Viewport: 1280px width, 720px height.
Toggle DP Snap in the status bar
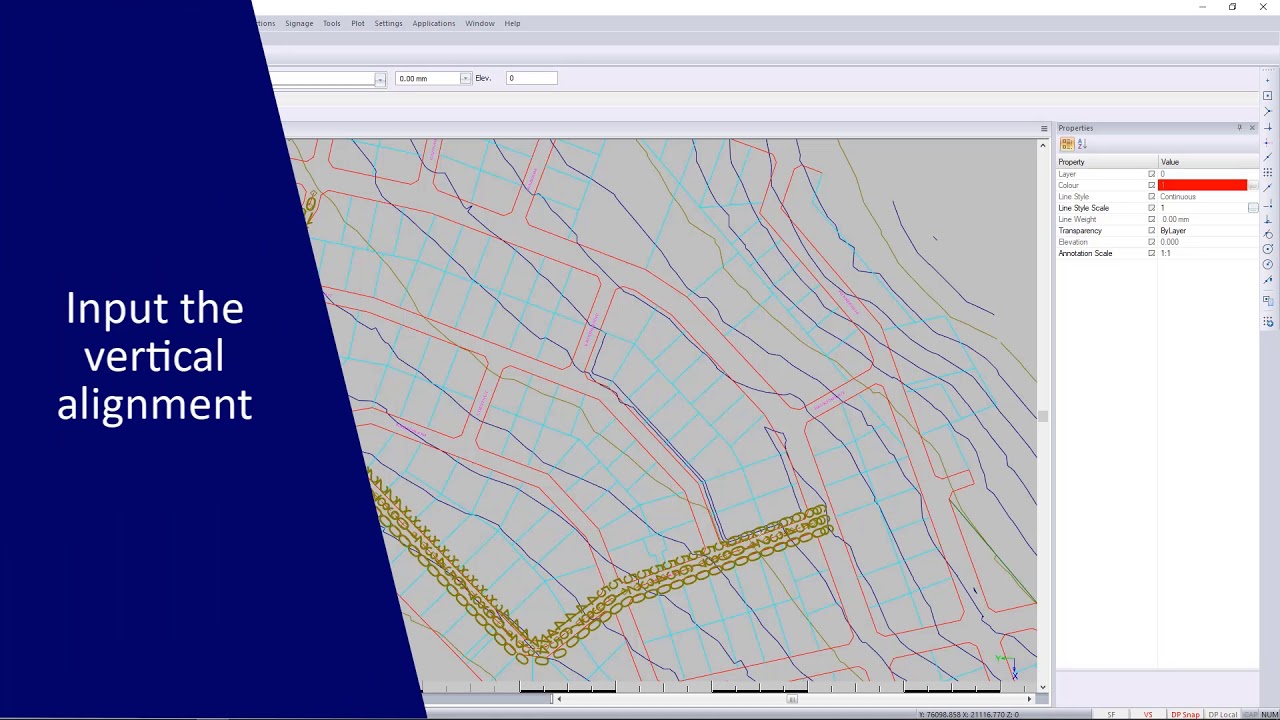1185,715
